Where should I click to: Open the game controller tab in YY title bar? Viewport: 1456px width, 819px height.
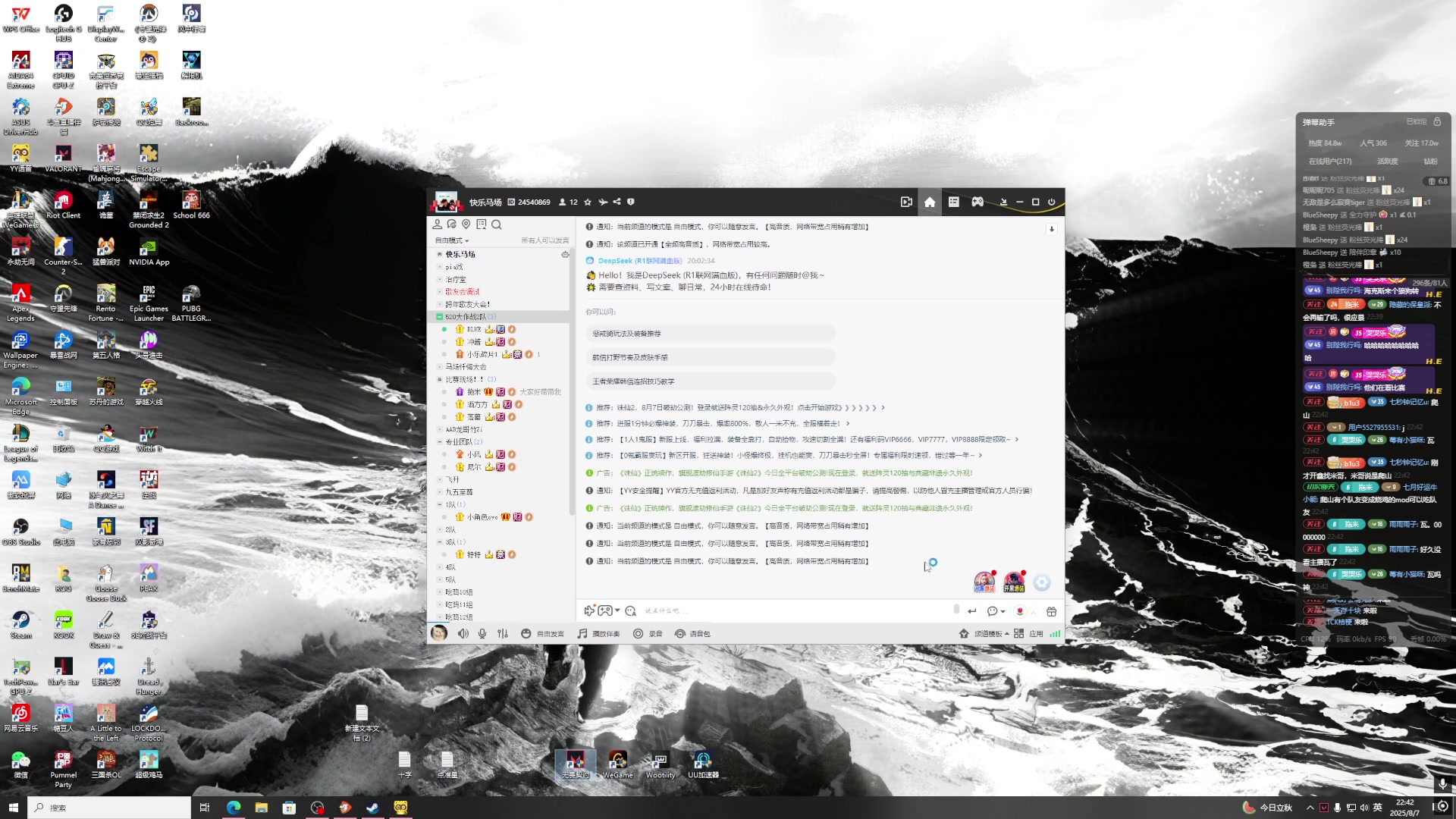[978, 202]
